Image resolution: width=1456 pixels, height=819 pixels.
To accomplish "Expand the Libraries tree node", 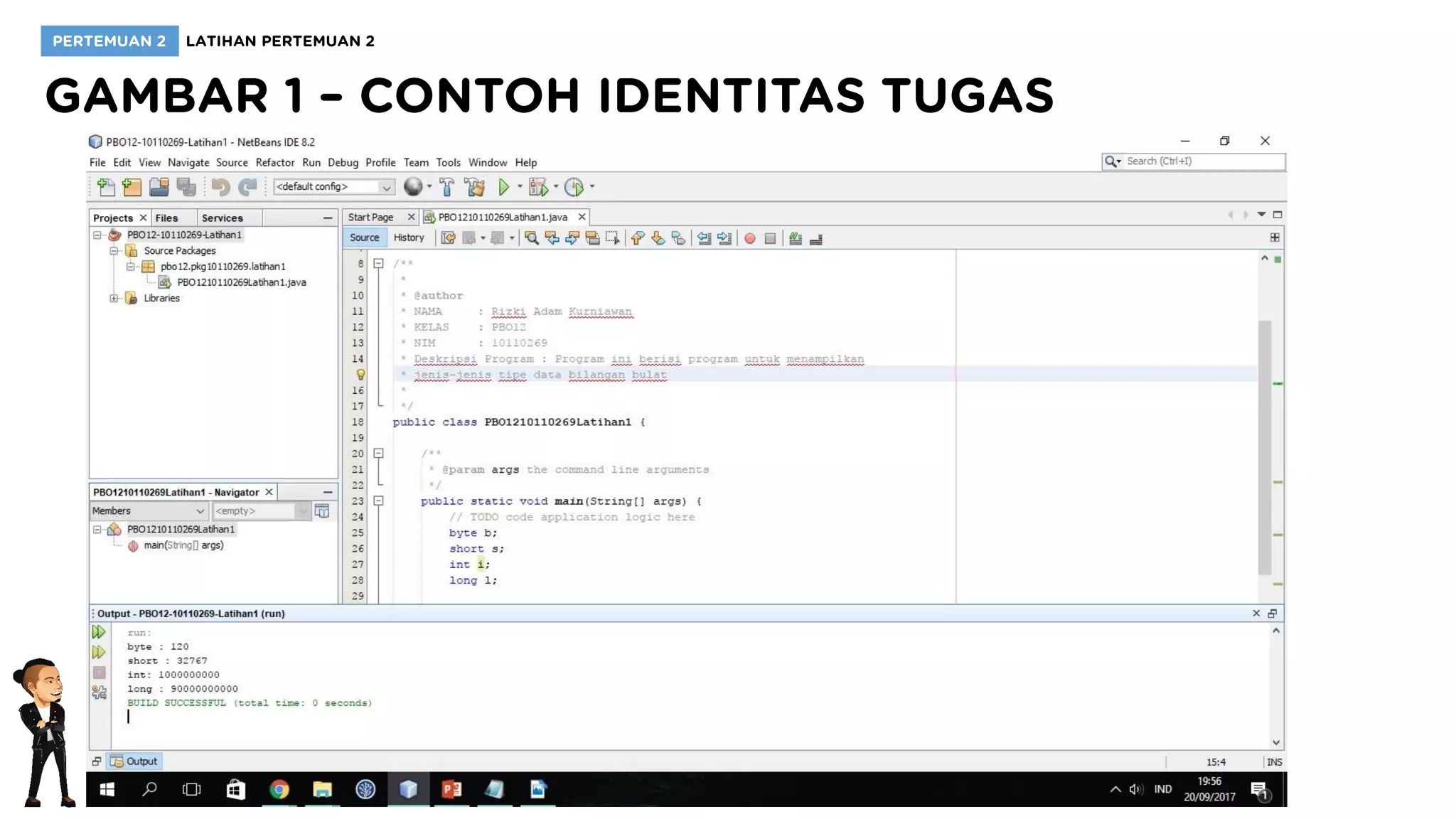I will [x=114, y=299].
